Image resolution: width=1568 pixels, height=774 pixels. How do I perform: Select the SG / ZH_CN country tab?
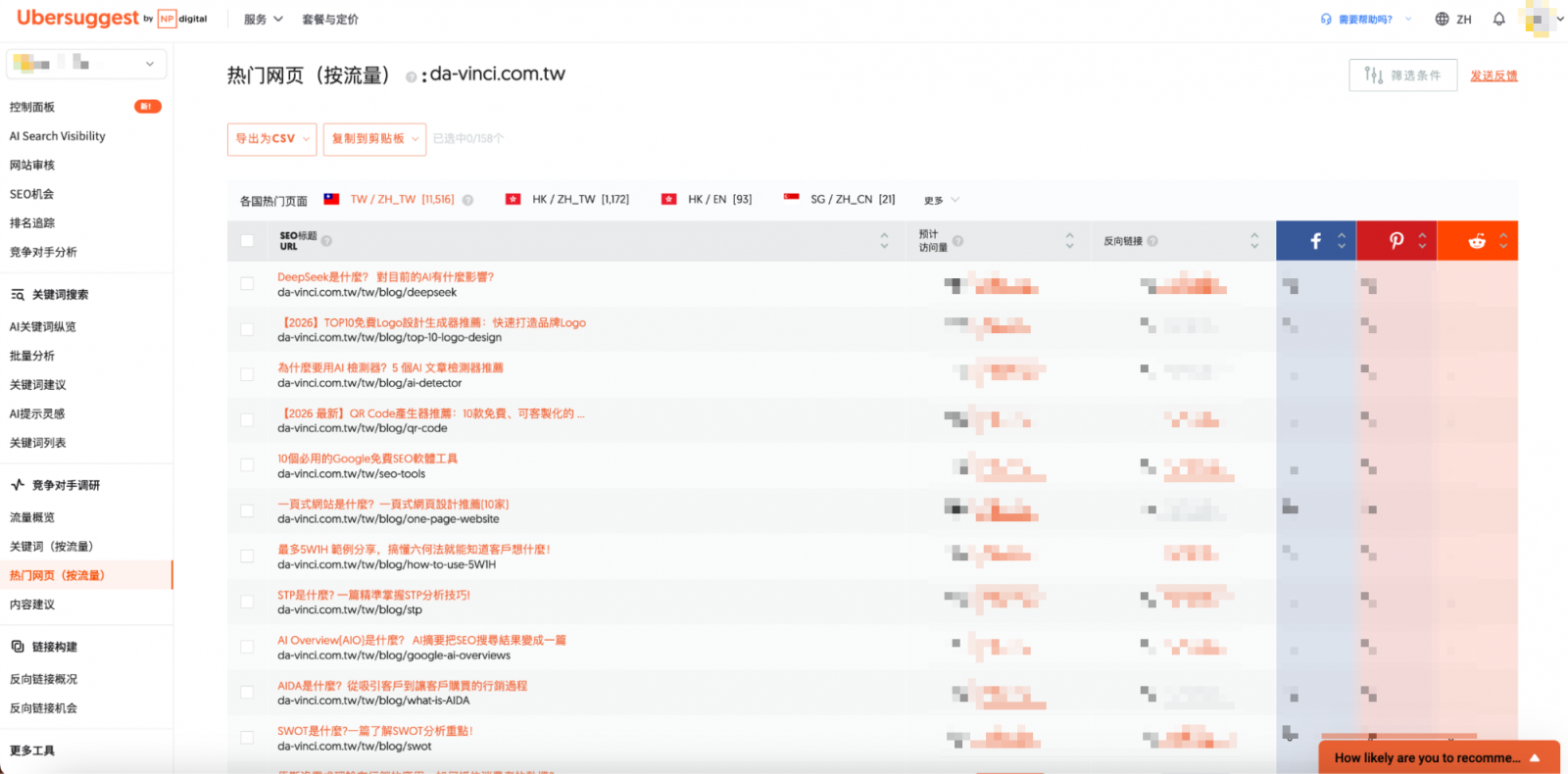[840, 200]
